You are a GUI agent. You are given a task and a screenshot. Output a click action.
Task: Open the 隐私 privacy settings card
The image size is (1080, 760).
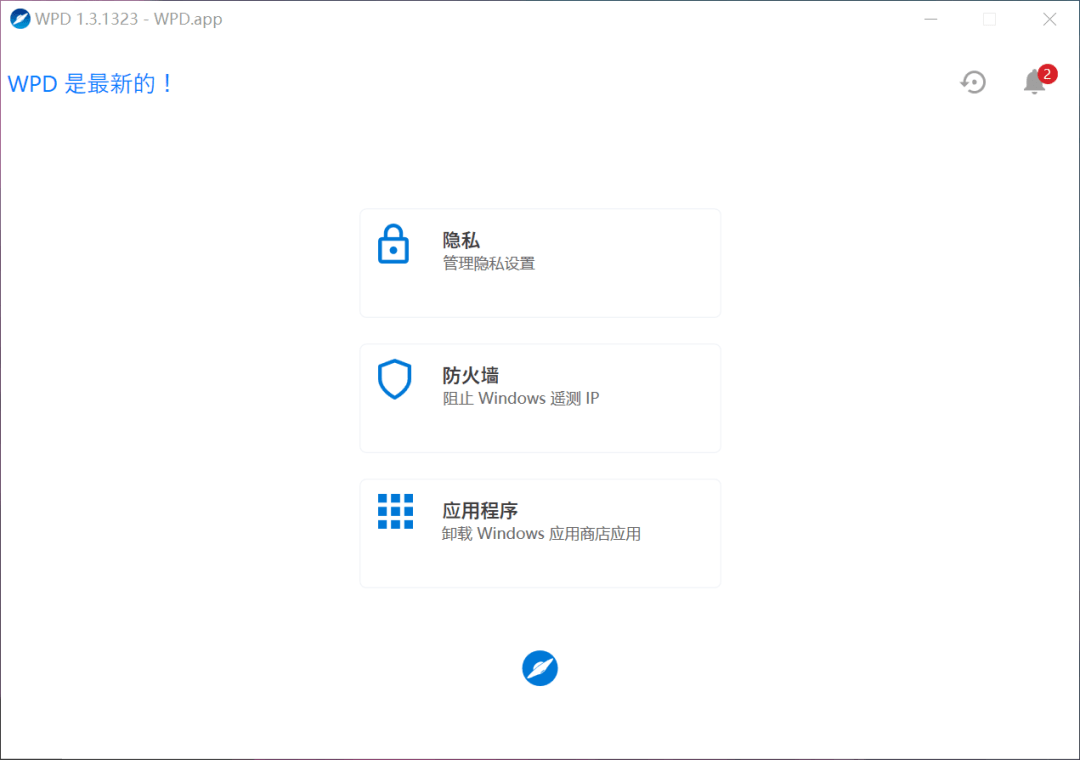[540, 263]
